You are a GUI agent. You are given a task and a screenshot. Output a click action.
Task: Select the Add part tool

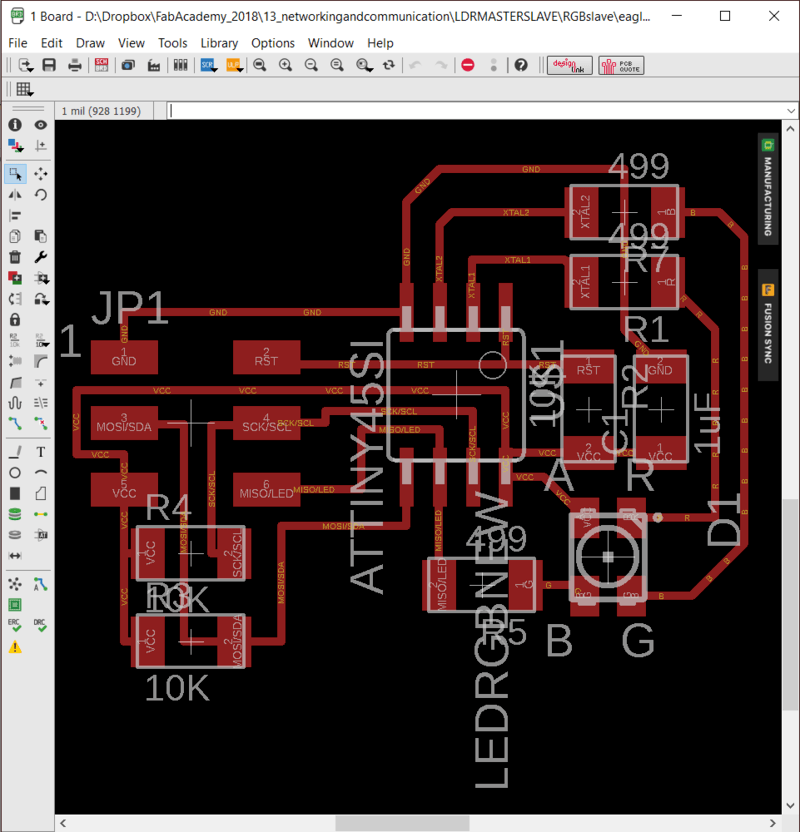[15, 278]
